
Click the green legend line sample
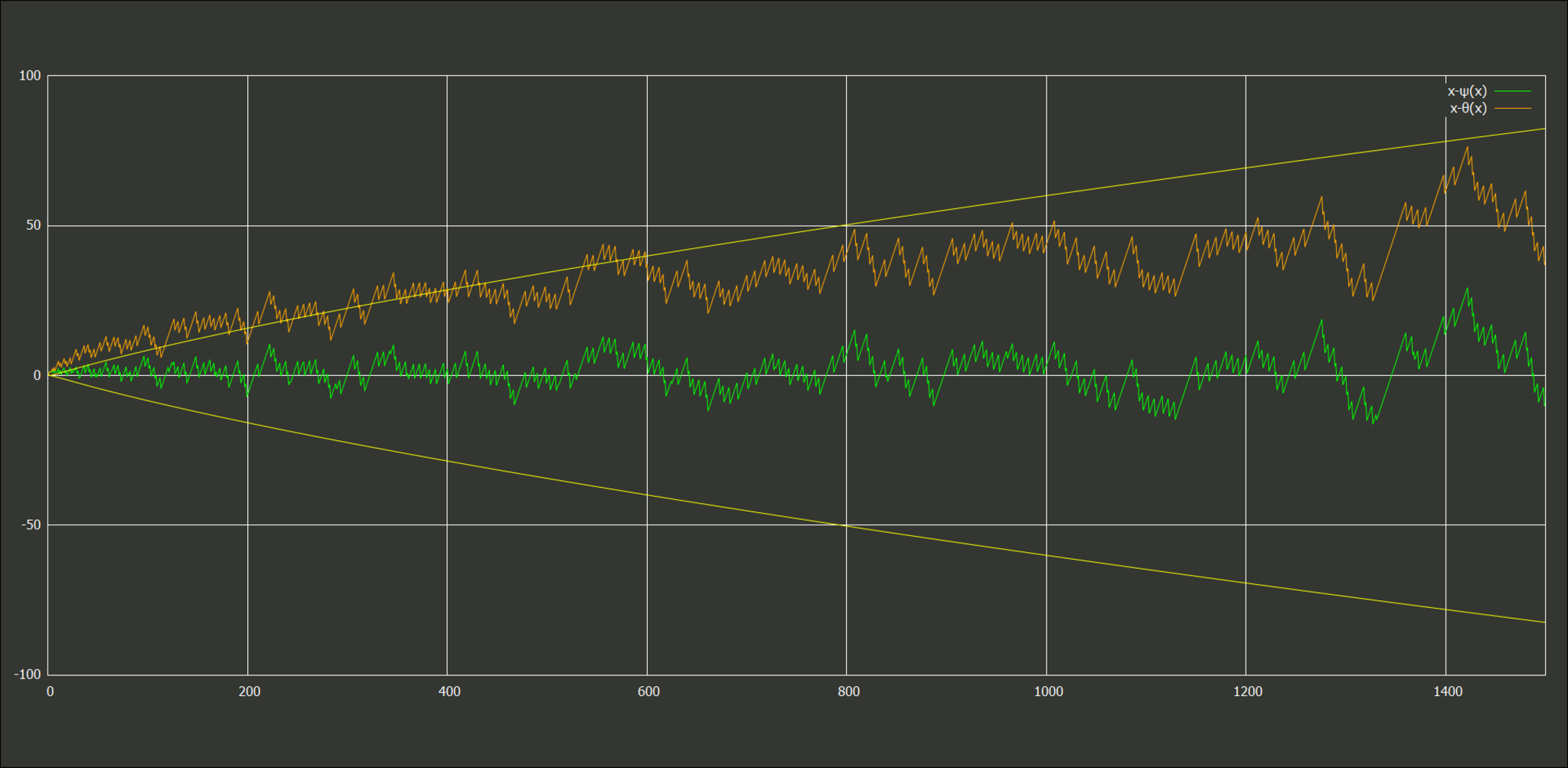[x=1513, y=91]
